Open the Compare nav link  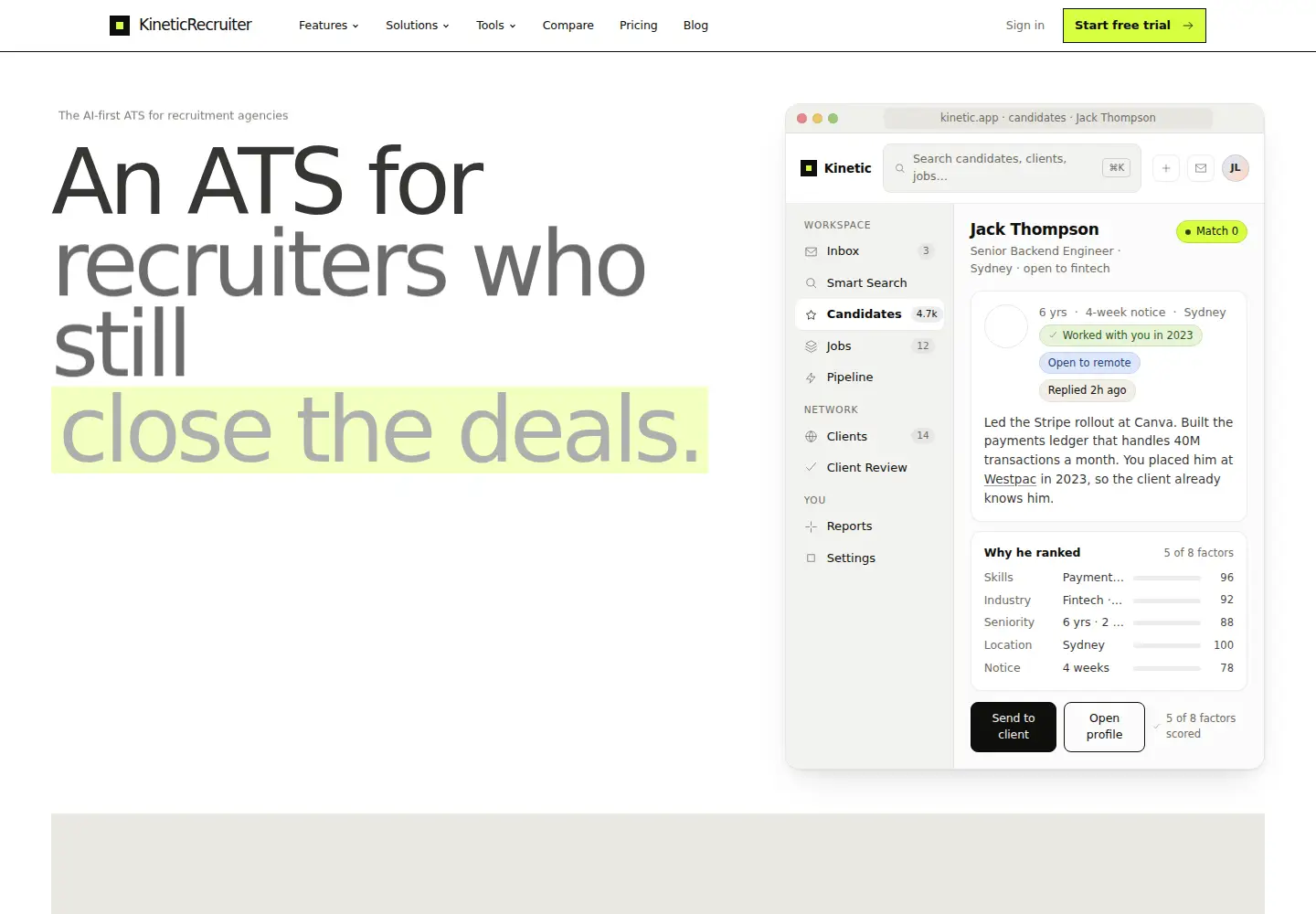568,26
